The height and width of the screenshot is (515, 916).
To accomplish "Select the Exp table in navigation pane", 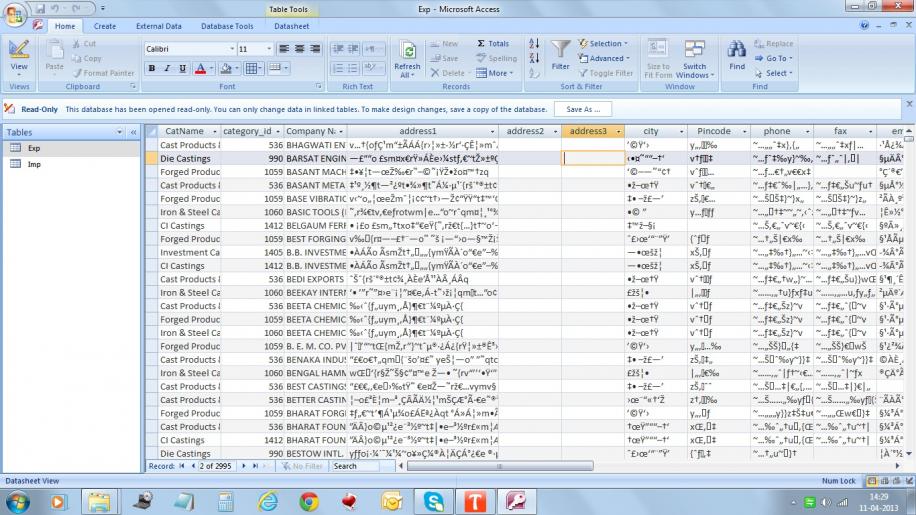I will click(x=72, y=148).
